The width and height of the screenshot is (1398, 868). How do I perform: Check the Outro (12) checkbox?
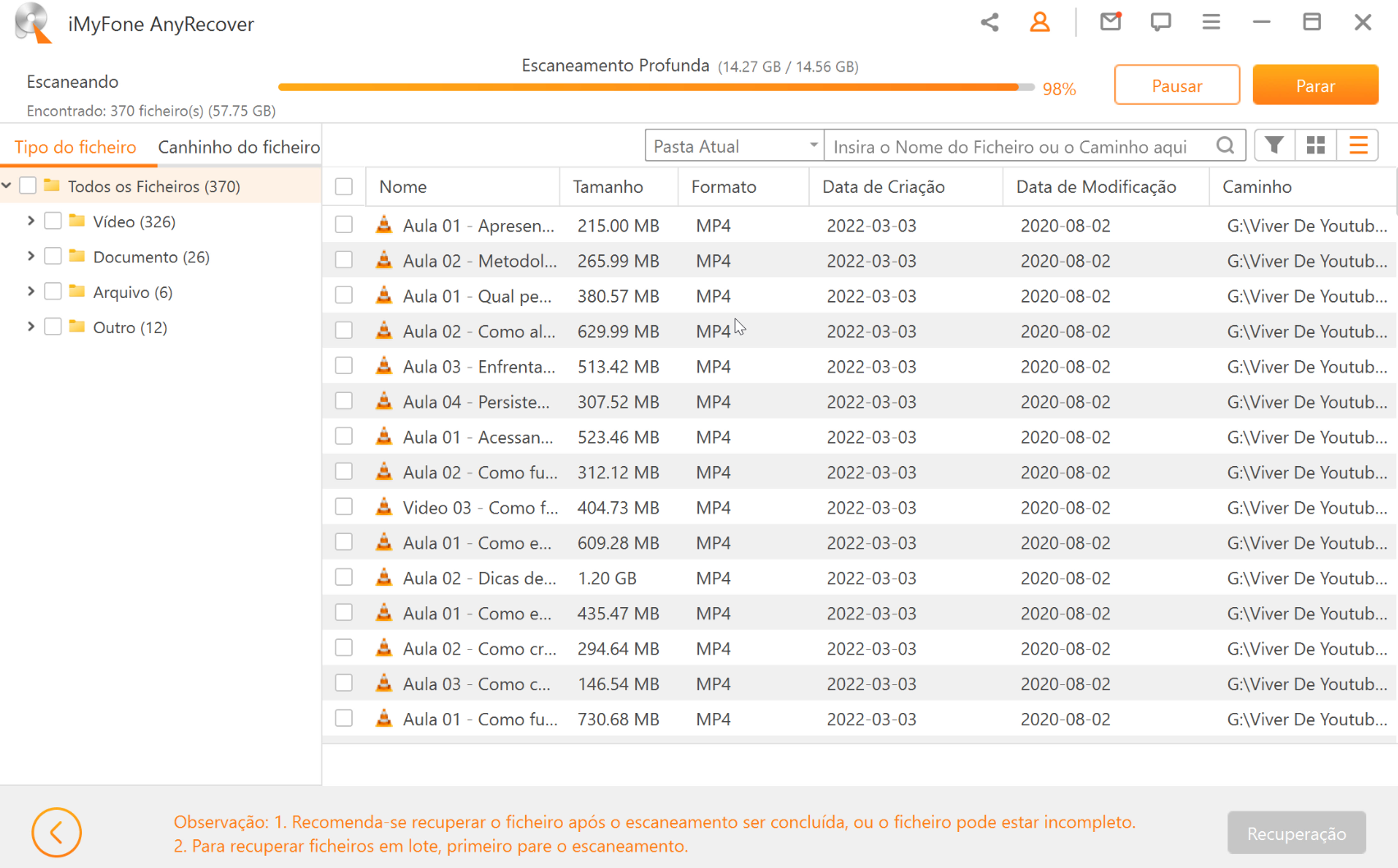[x=53, y=327]
